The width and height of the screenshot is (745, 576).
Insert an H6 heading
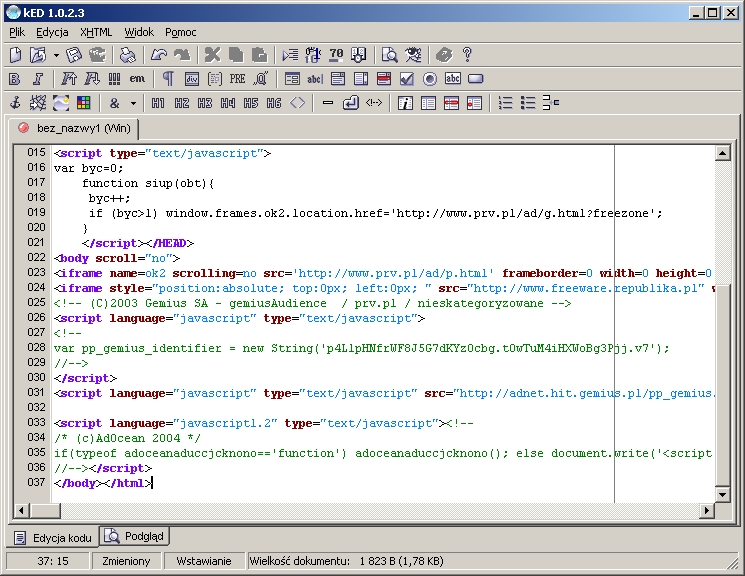click(274, 103)
